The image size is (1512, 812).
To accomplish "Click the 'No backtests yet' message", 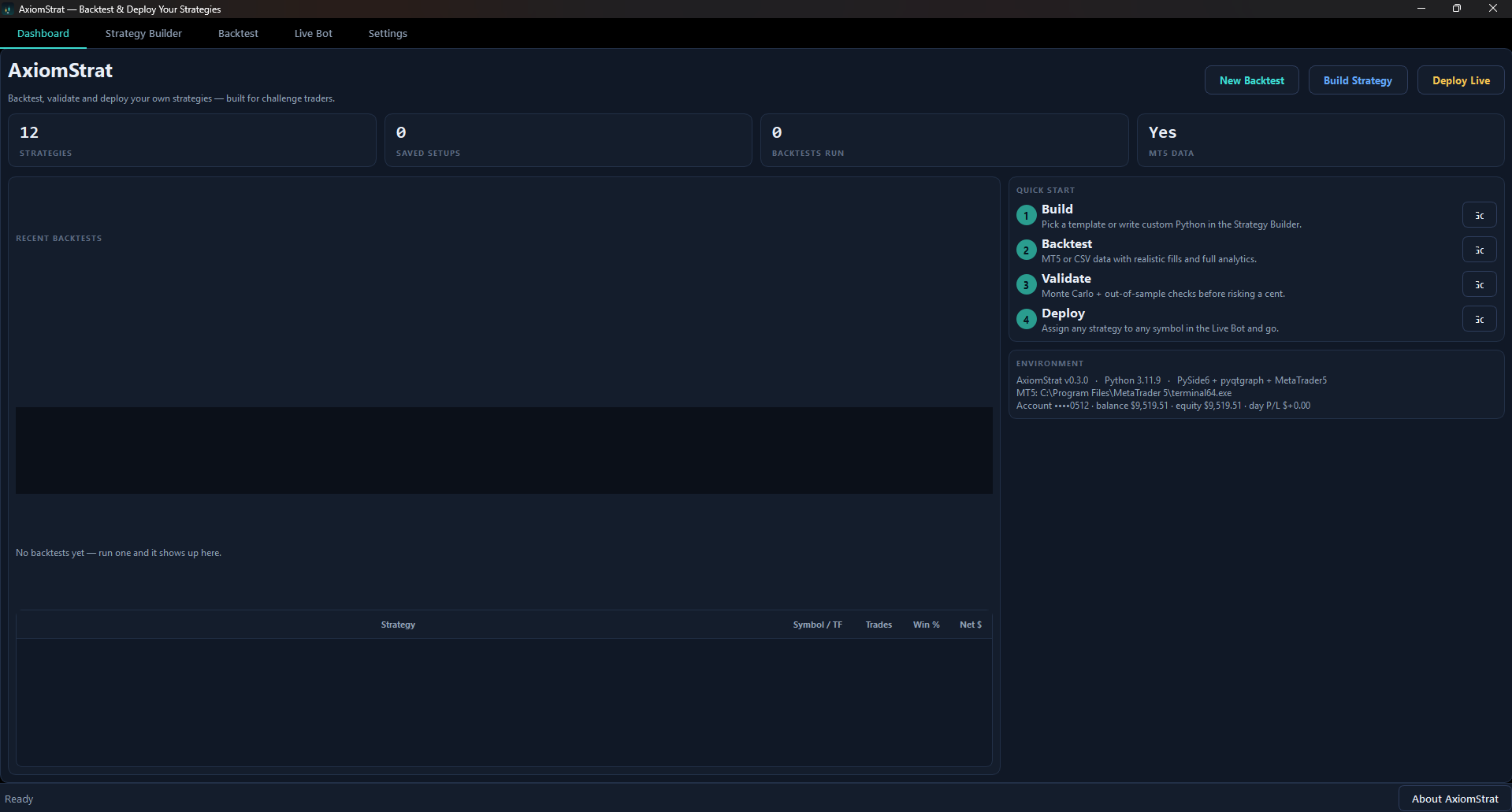I will (118, 553).
